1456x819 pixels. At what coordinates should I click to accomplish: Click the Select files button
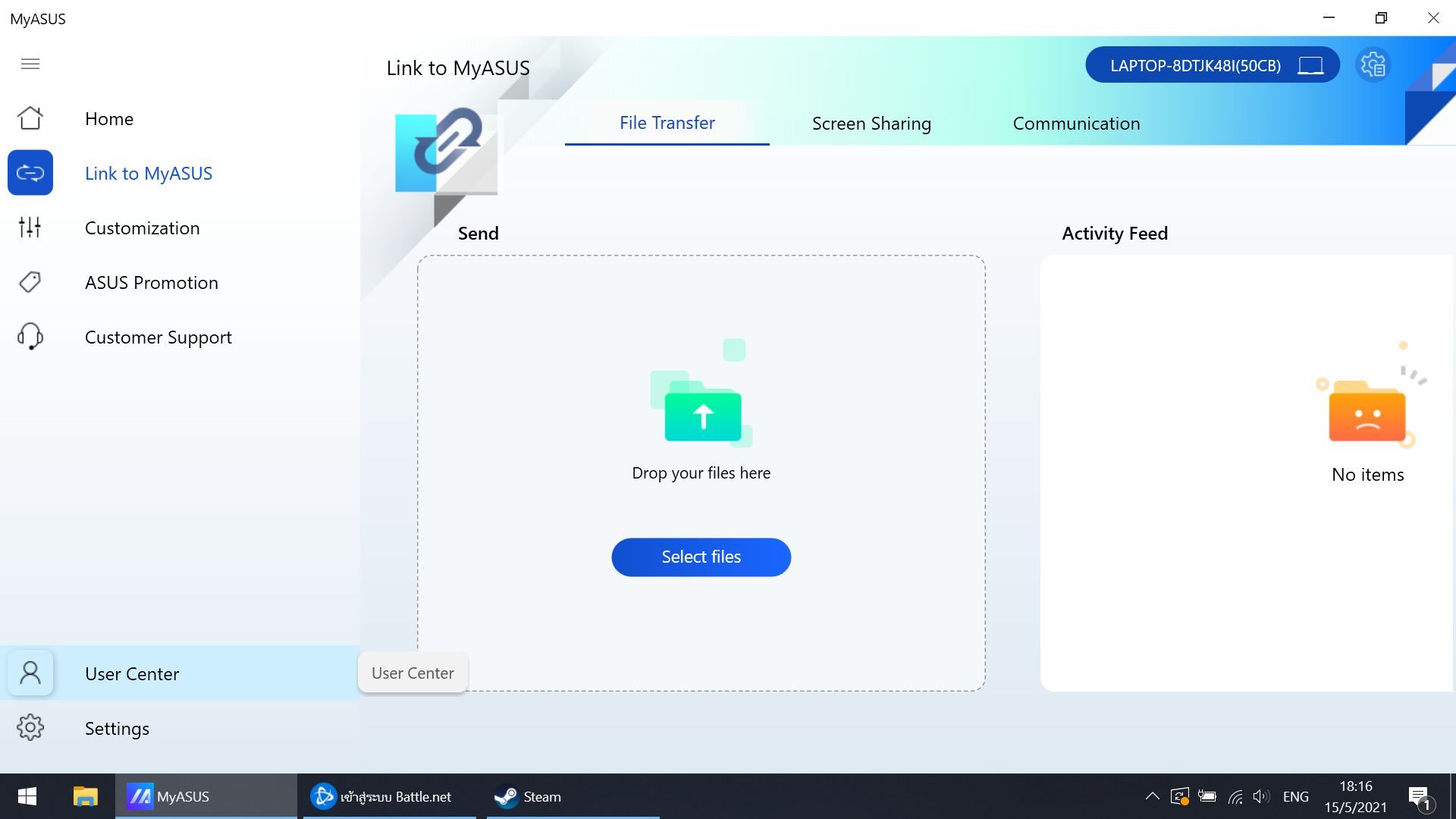click(x=701, y=557)
